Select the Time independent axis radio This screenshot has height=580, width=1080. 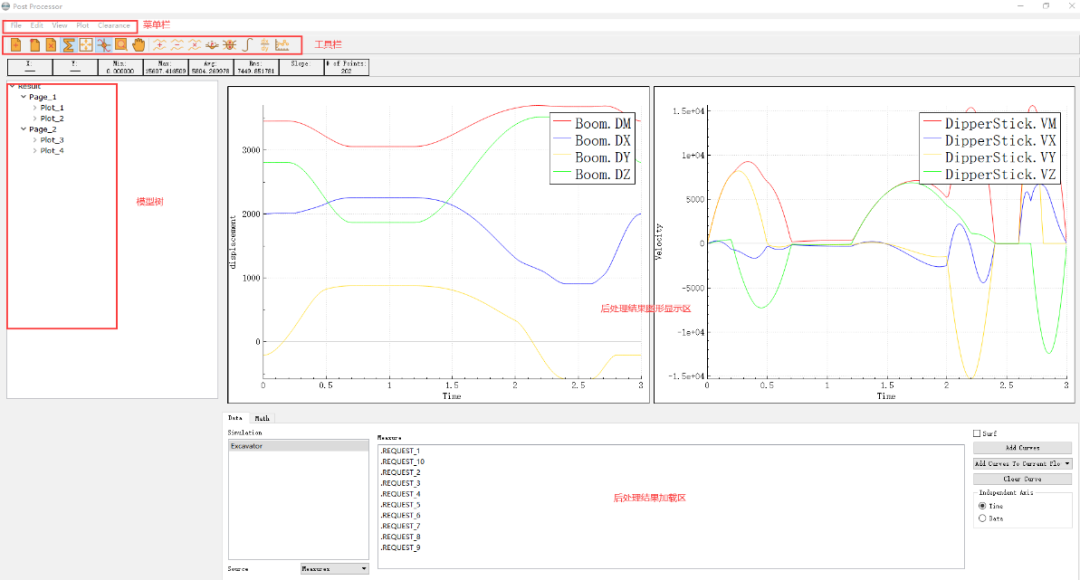tap(982, 506)
